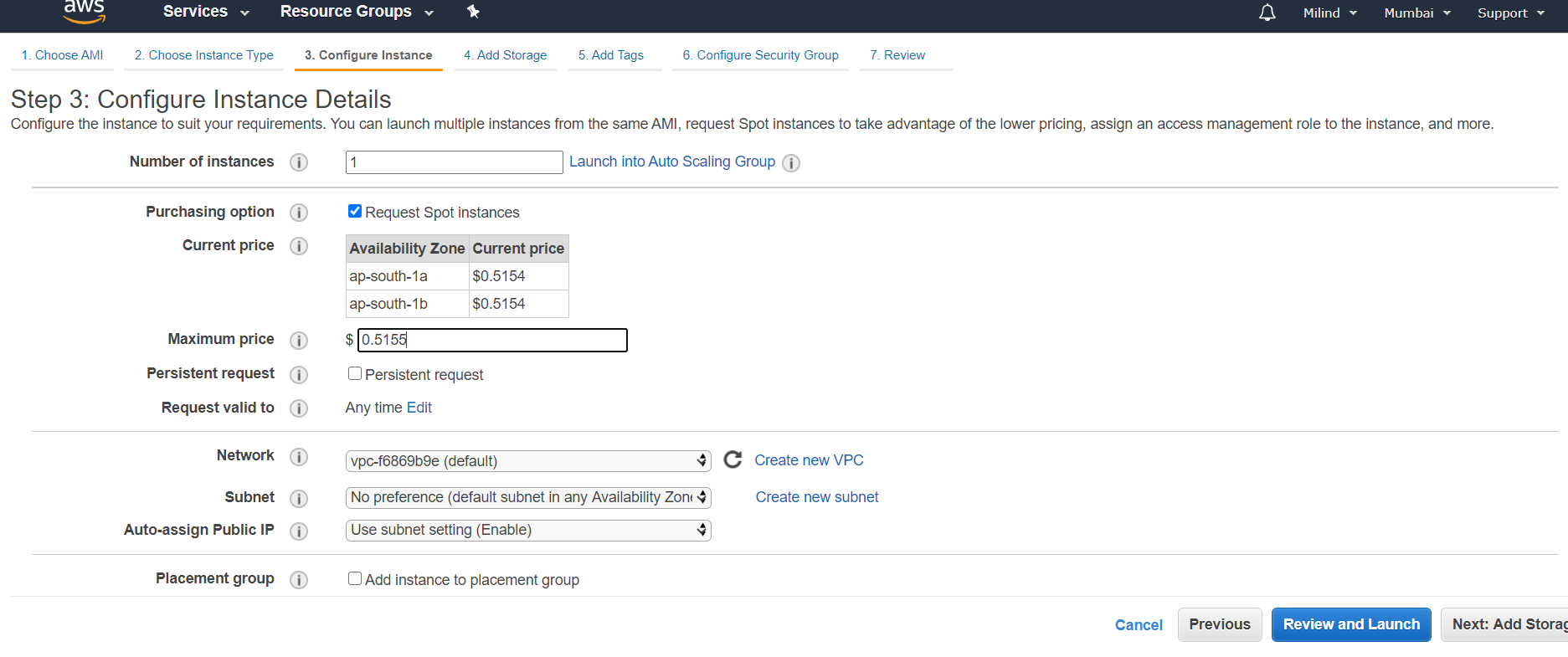Click Create new subnet link

(817, 497)
